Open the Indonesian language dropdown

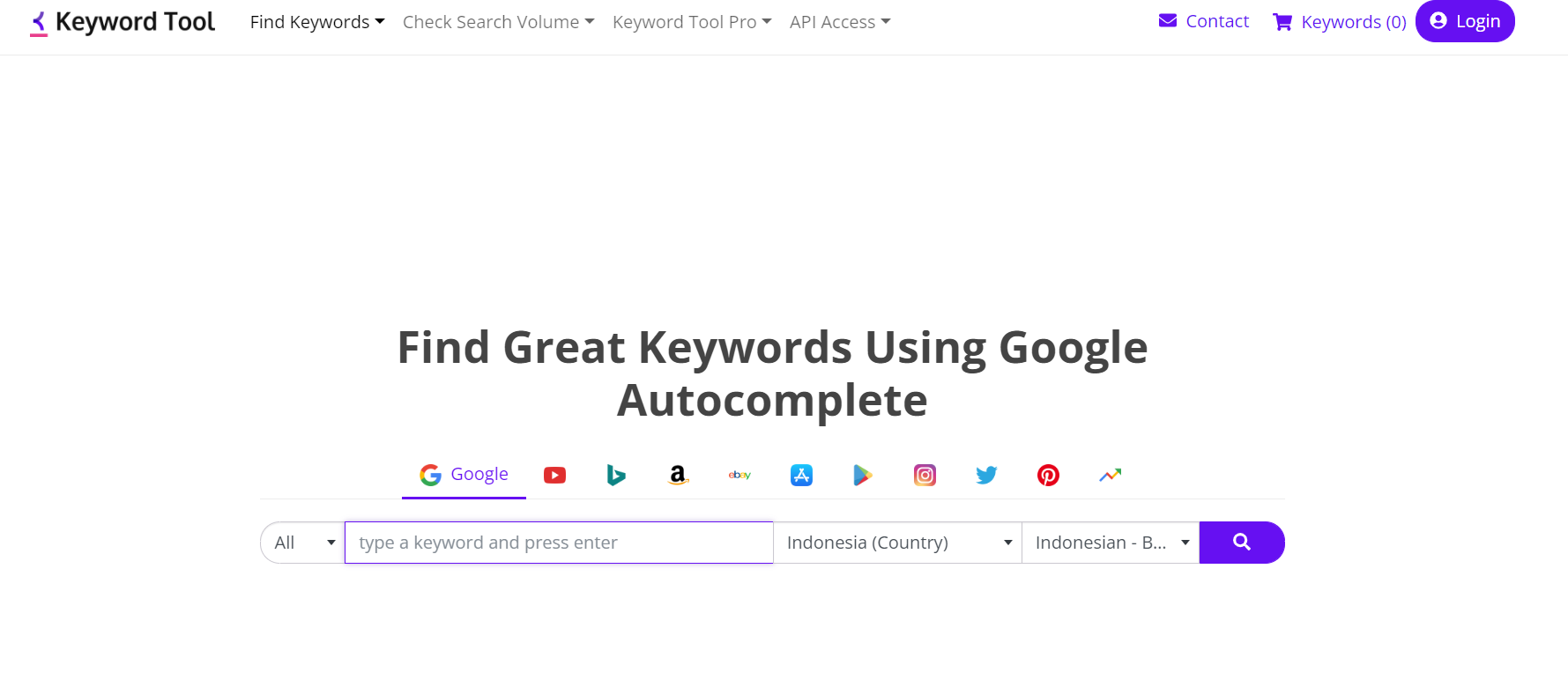pyautogui.click(x=1111, y=543)
